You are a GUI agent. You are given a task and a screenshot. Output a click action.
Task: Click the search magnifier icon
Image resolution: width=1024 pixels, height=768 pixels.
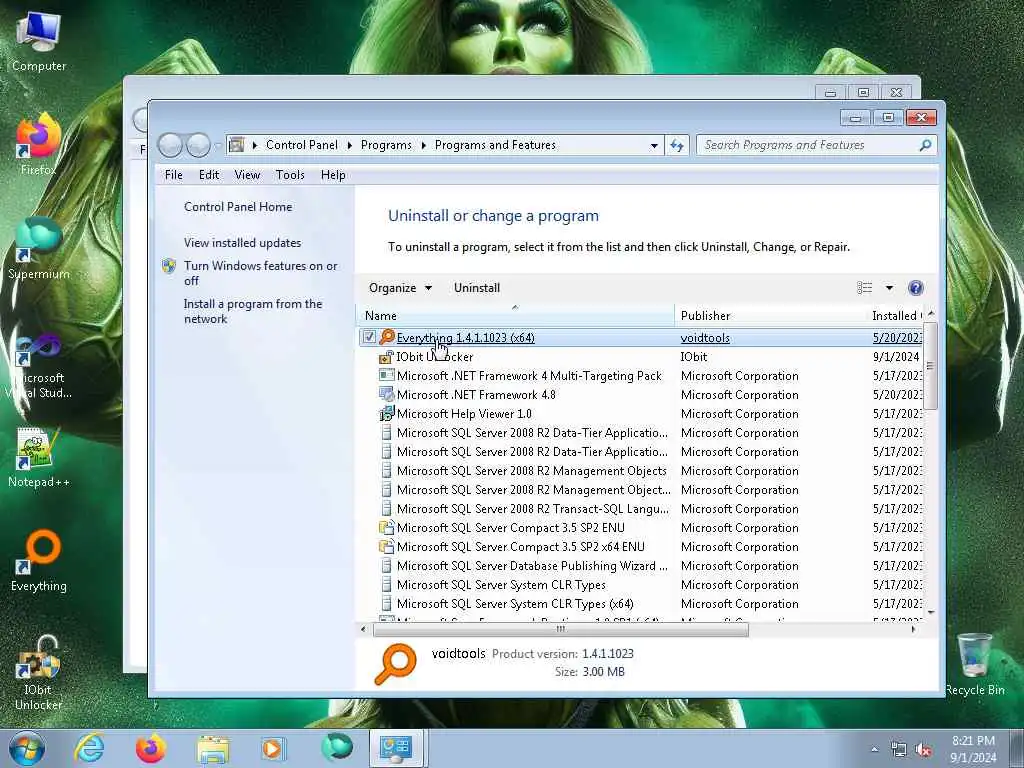click(x=925, y=145)
